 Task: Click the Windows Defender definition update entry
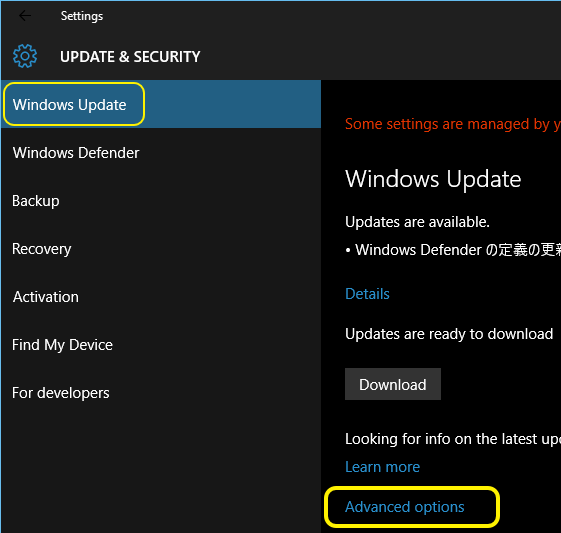coord(453,250)
